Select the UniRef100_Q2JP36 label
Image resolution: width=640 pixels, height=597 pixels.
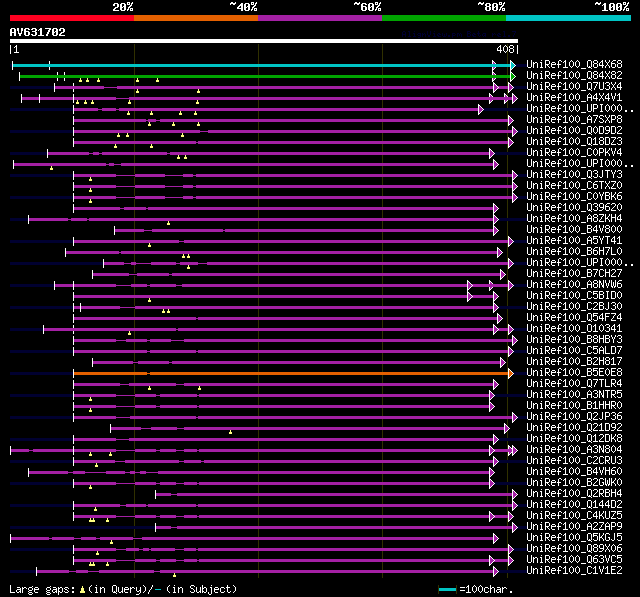(x=574, y=417)
